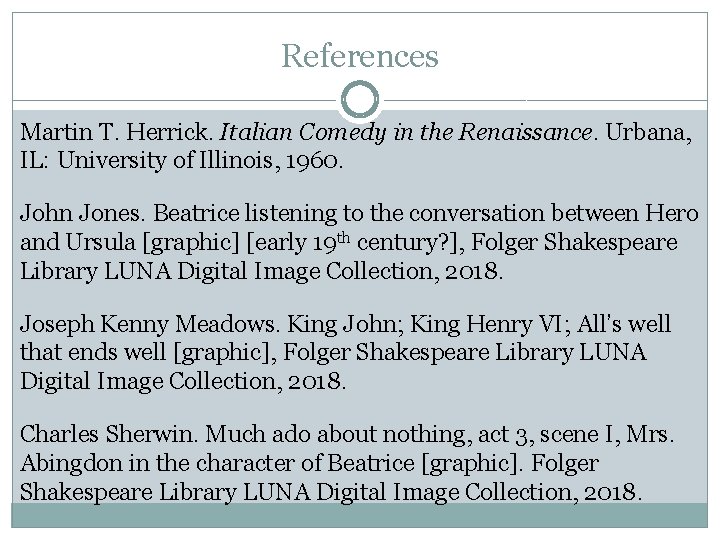Click the dark teal bar at slide bottom

360,515
